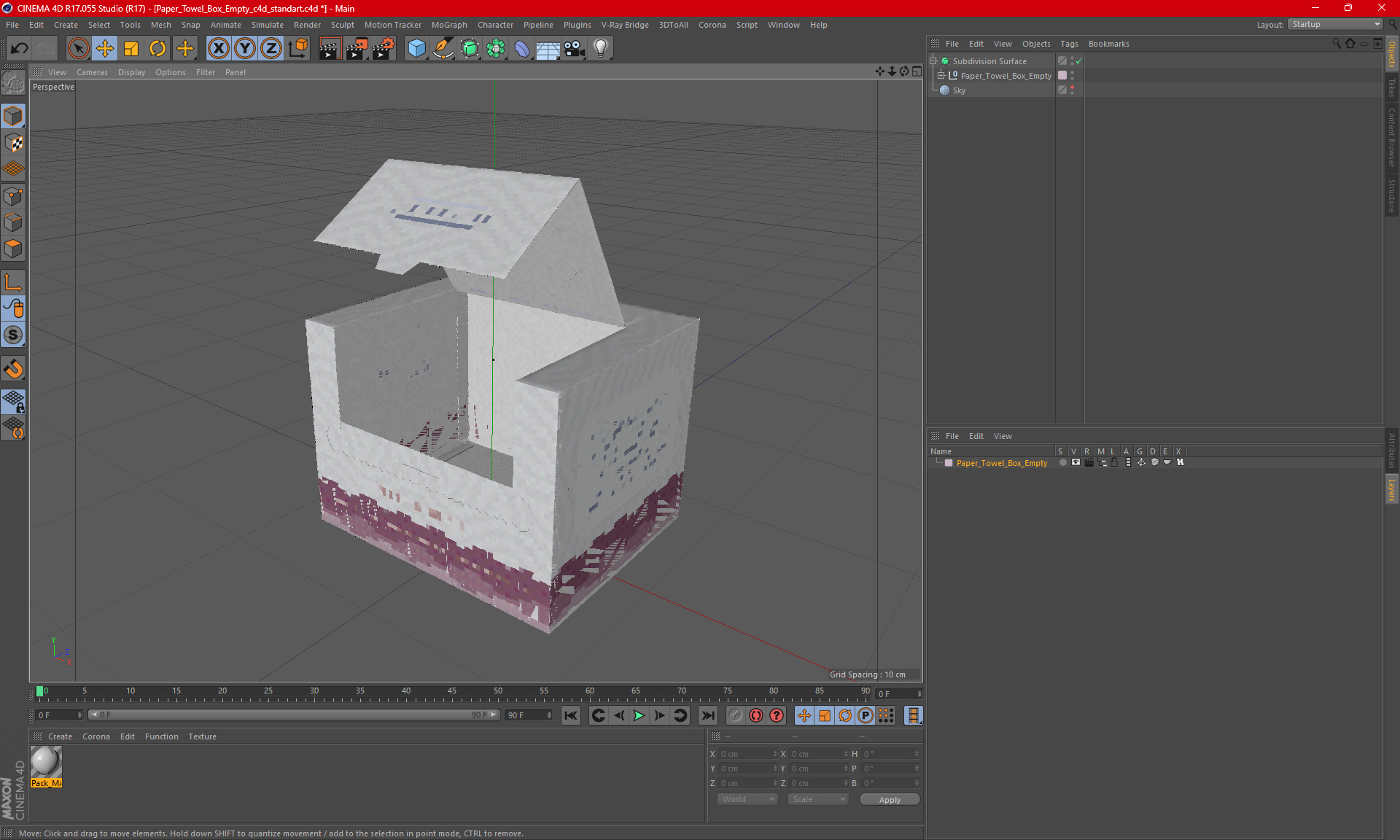The height and width of the screenshot is (840, 1400).
Task: Switch to Texture mode checkered icon
Action: click(x=13, y=143)
